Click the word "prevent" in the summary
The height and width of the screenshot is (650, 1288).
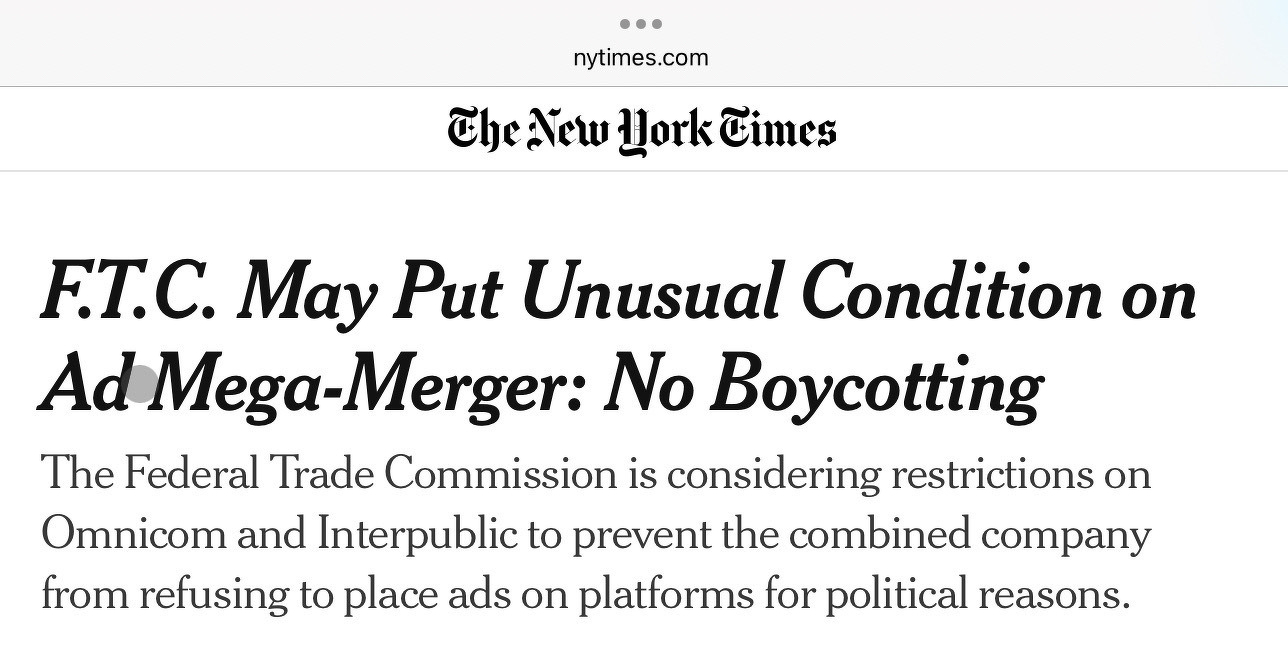coord(648,534)
